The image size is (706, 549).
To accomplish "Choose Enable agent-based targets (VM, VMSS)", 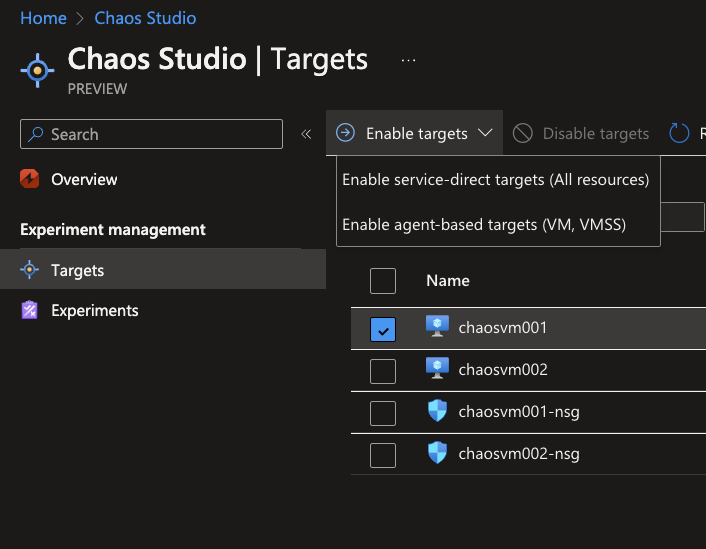I will coord(484,224).
